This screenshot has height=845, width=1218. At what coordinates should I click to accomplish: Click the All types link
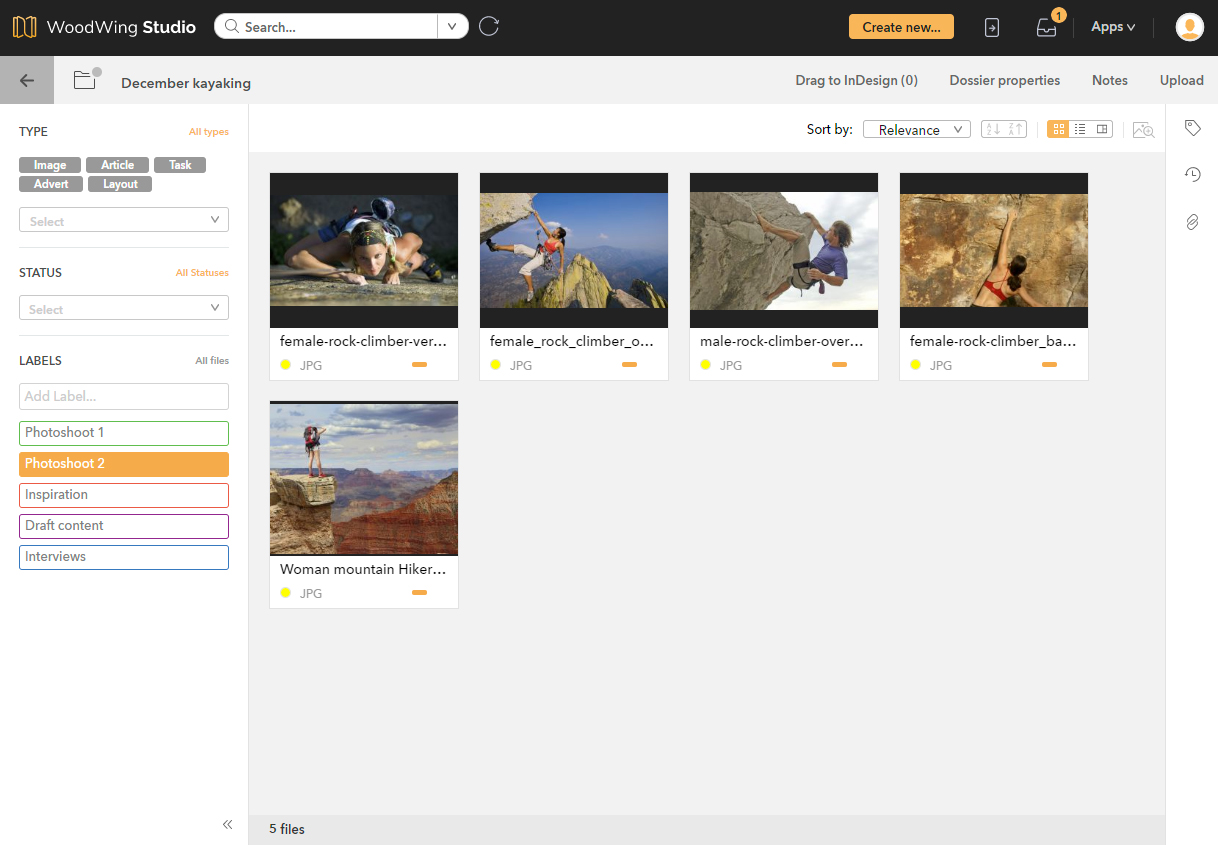208,132
